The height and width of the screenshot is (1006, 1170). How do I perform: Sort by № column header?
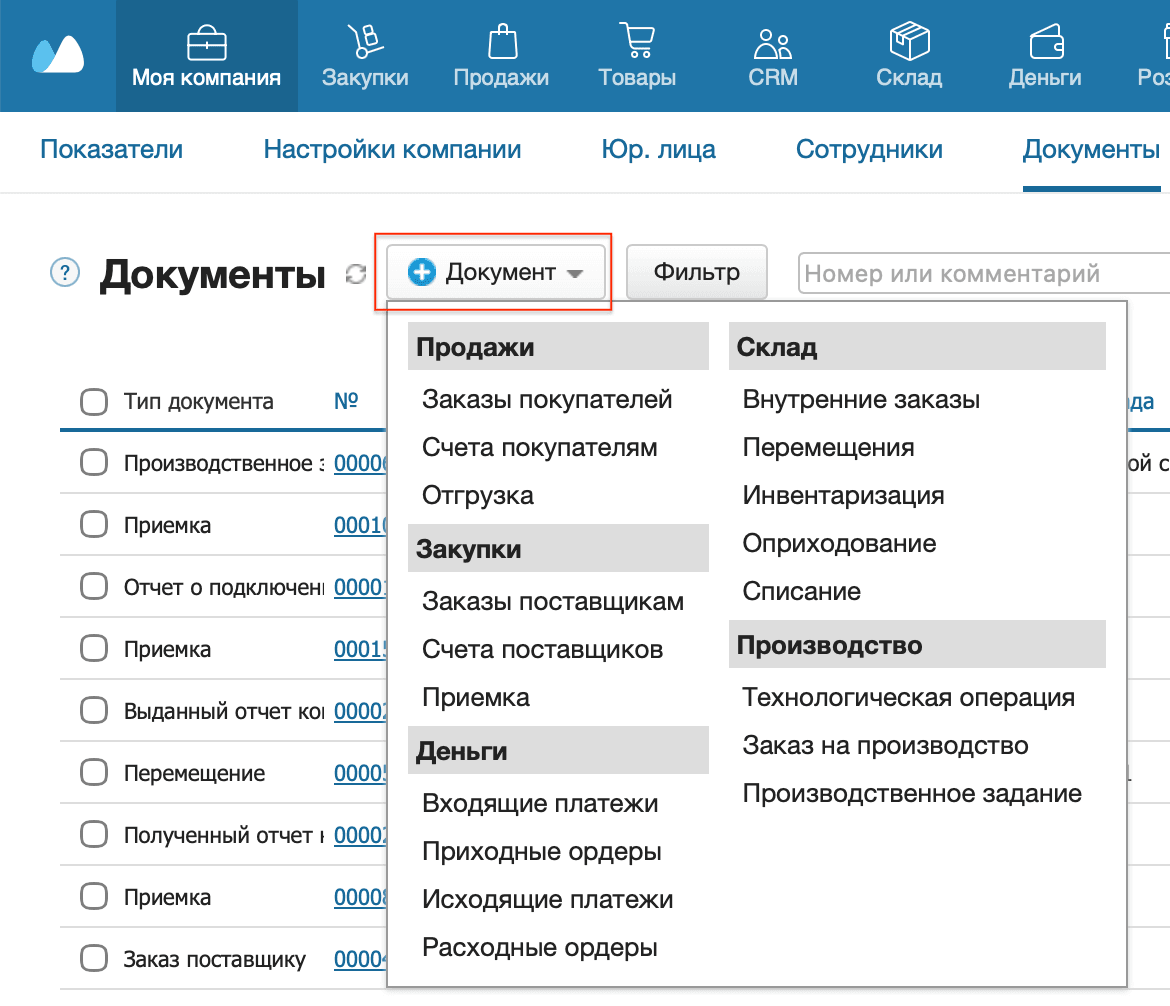pyautogui.click(x=345, y=401)
